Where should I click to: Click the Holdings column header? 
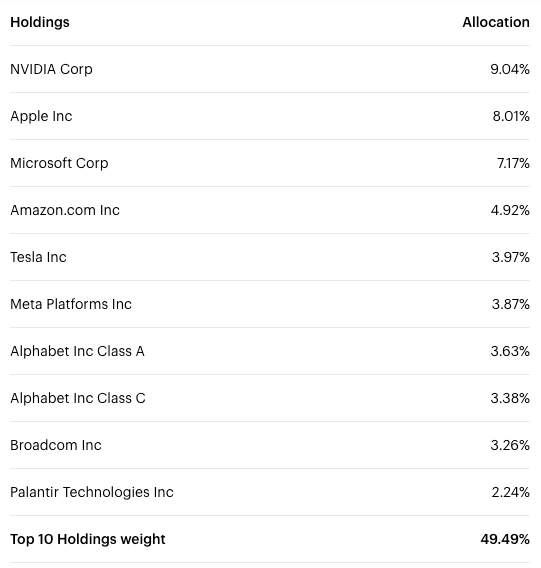coord(40,22)
